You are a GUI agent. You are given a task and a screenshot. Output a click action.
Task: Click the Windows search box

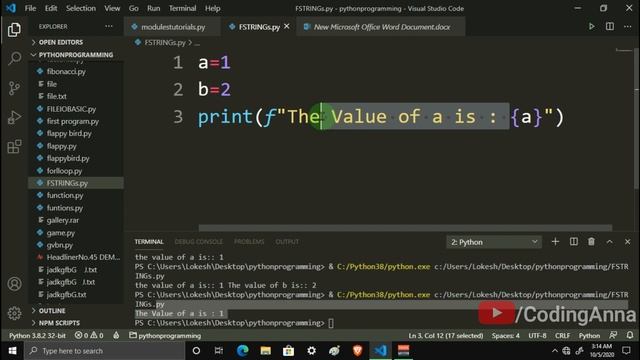click(105, 351)
